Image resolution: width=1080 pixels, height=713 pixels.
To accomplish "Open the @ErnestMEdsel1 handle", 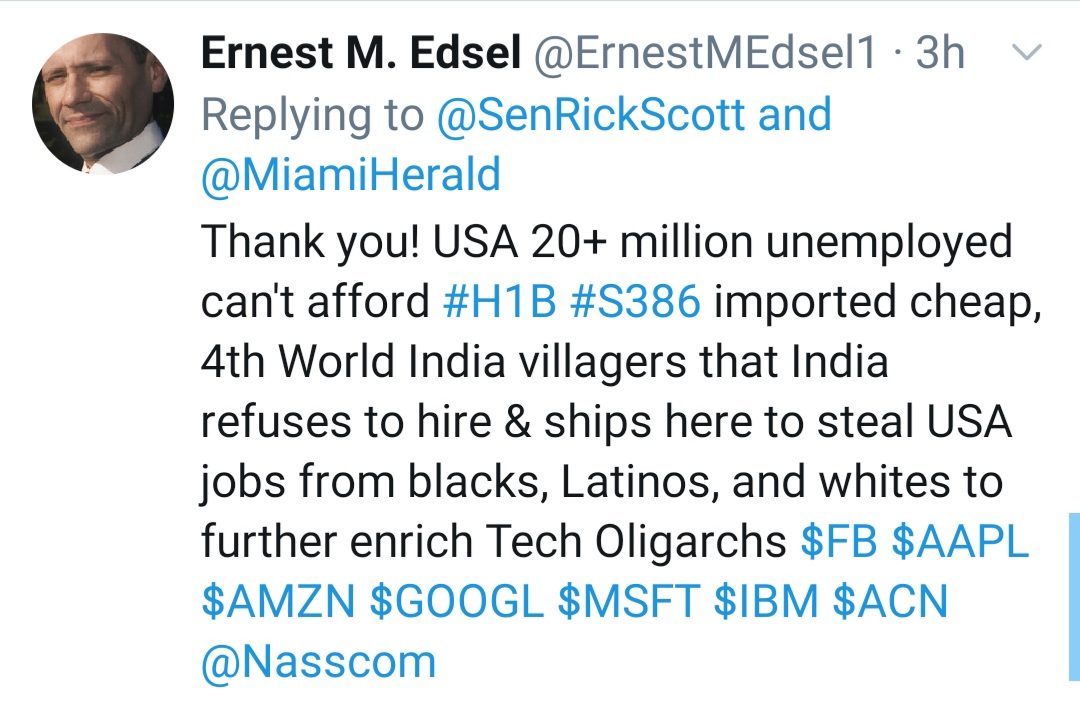I will [x=707, y=54].
